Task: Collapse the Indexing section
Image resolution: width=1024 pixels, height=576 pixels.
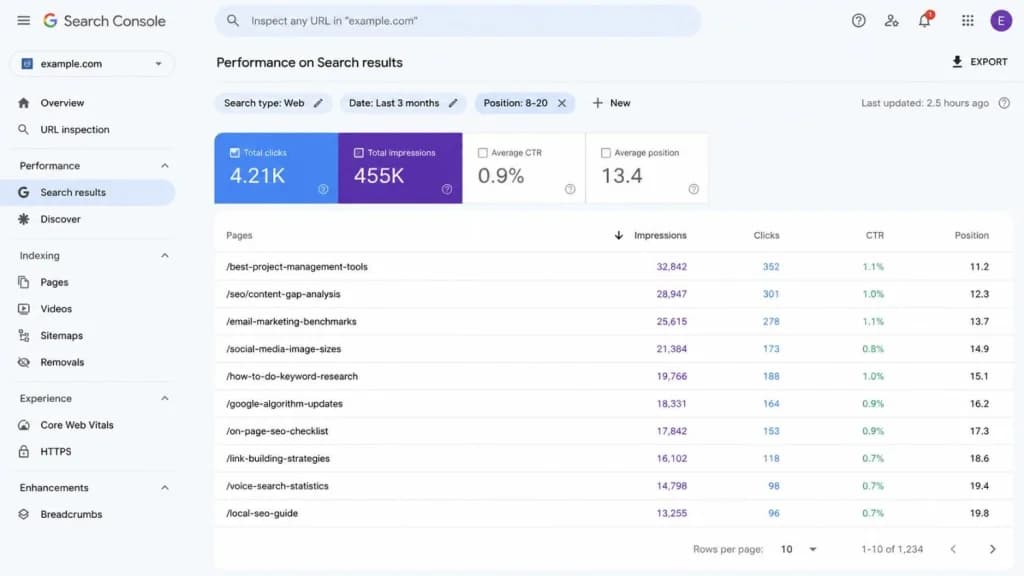Action: coord(165,256)
